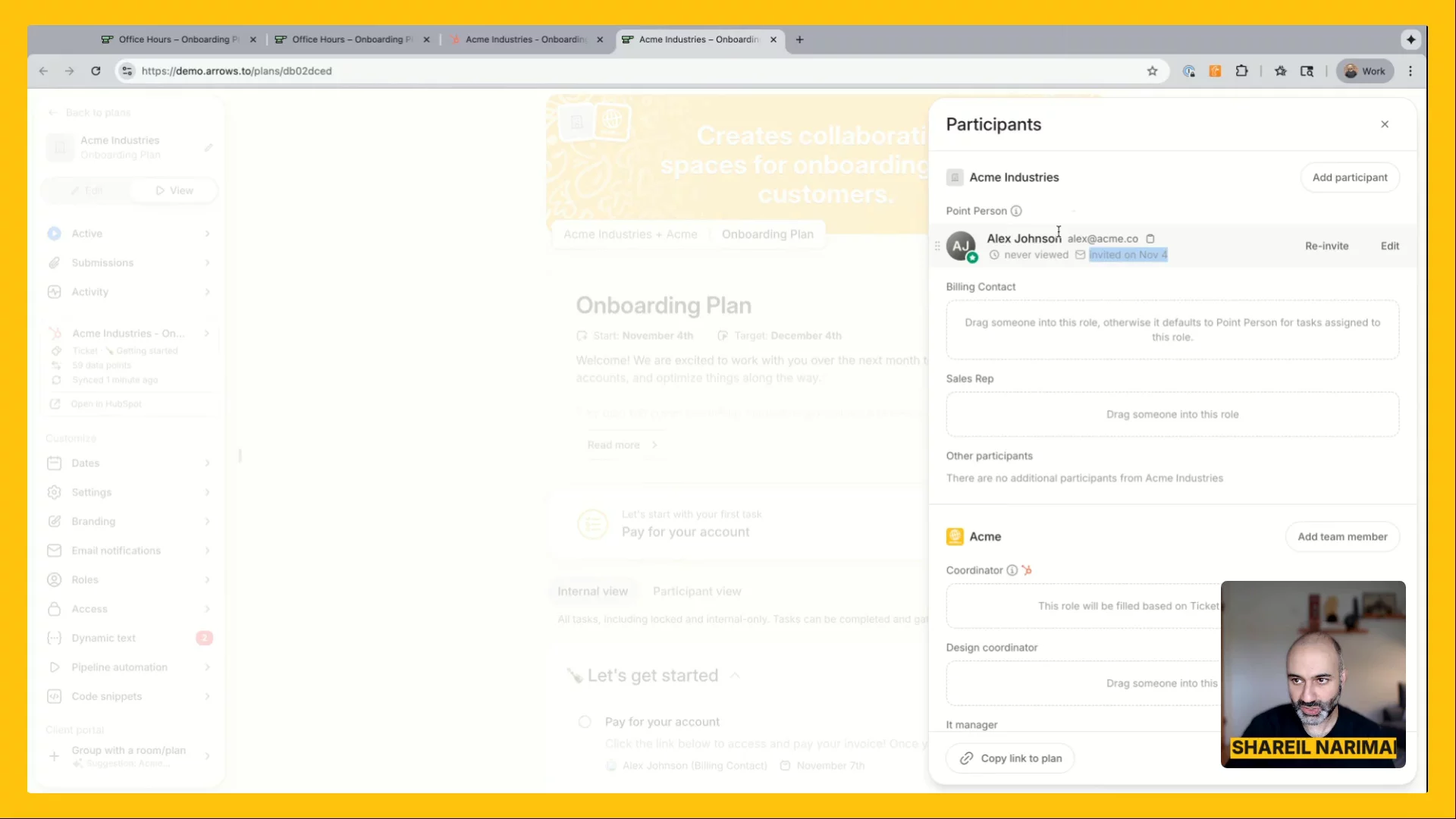Click the Add participant button
Image resolution: width=1456 pixels, height=819 pixels.
1349,177
